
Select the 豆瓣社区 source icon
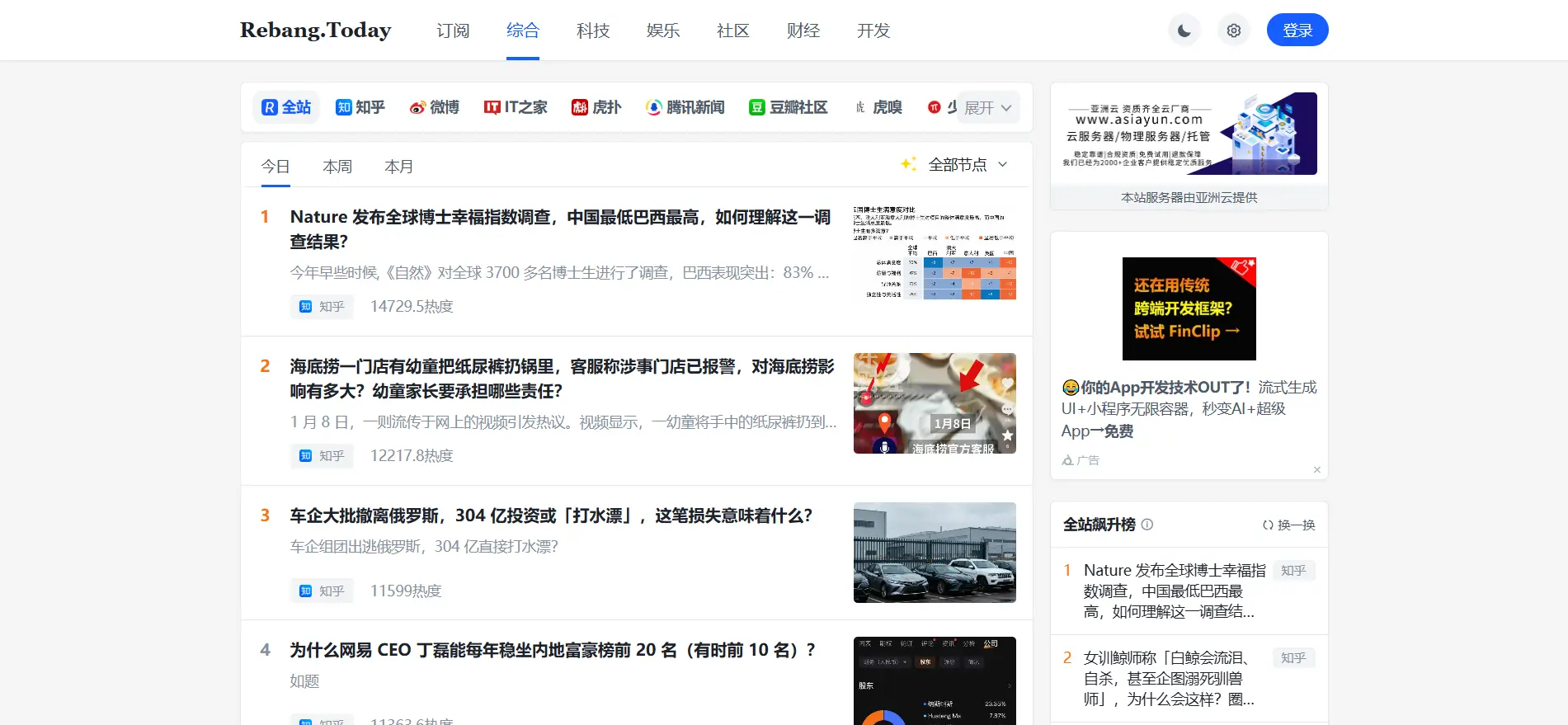pos(789,107)
